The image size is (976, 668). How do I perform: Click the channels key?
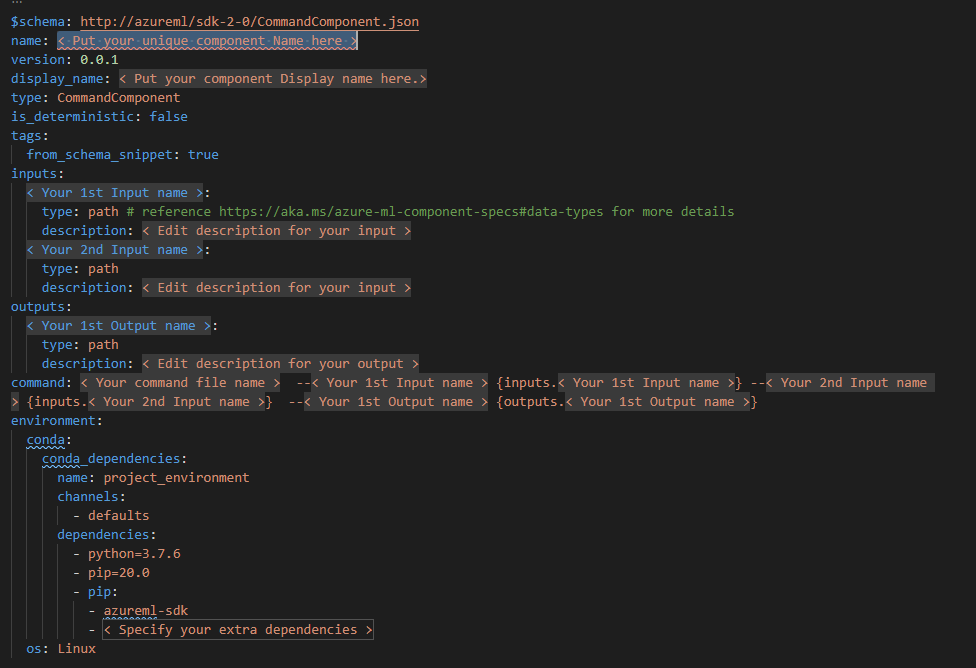point(88,497)
